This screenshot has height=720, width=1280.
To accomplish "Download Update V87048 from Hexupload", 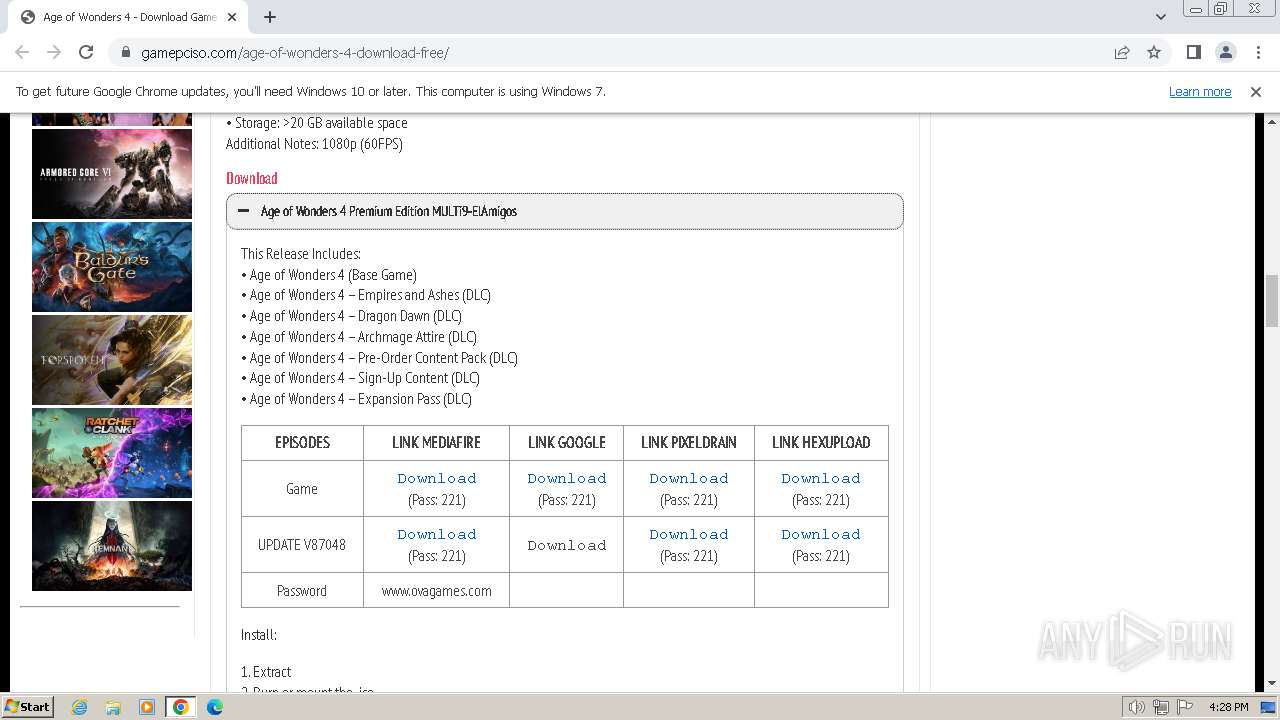I will [821, 534].
